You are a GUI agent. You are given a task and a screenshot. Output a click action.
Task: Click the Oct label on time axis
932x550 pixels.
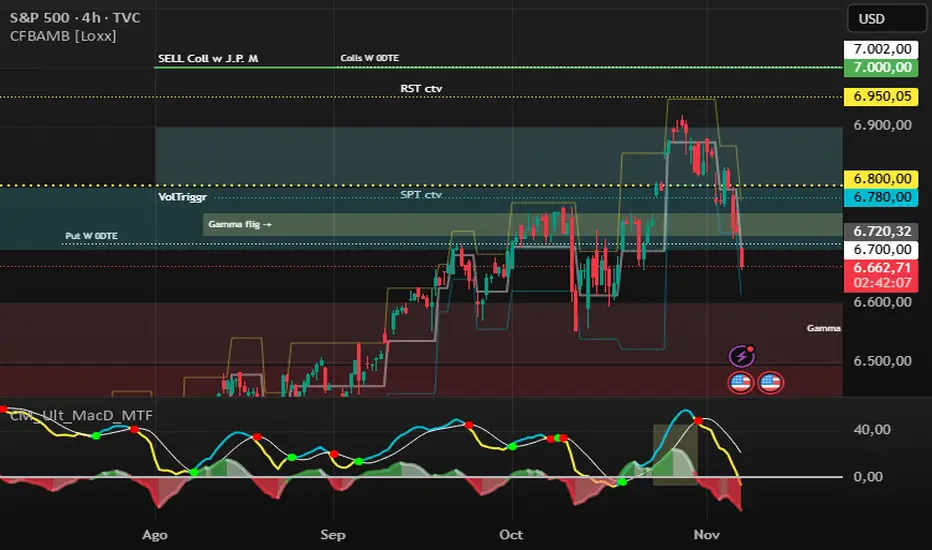coord(511,535)
